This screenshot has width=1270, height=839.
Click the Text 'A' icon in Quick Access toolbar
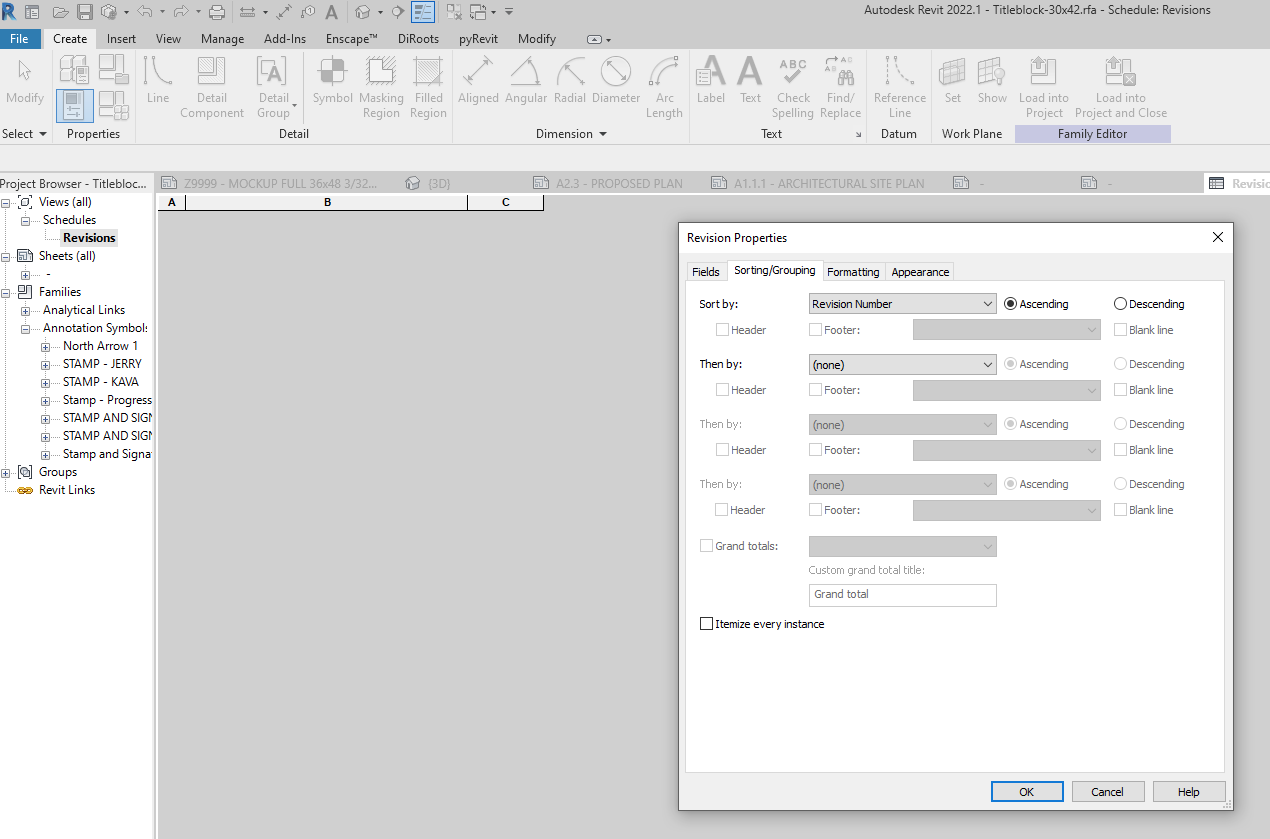point(331,12)
